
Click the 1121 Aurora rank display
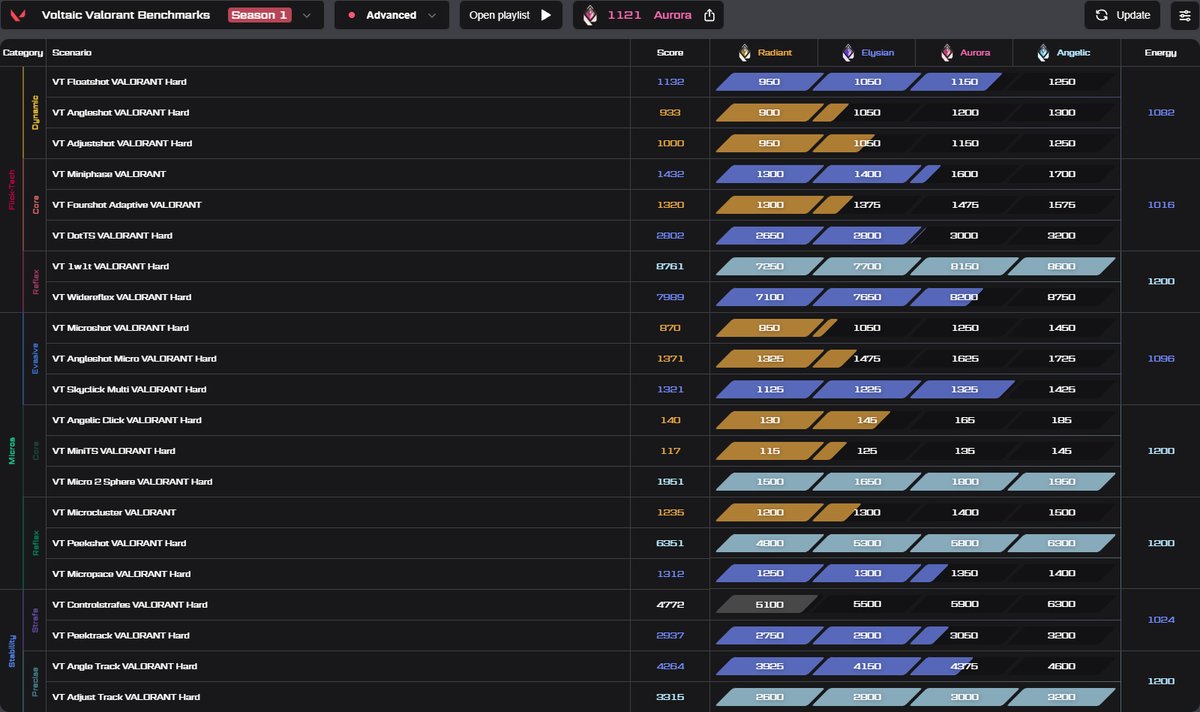coord(649,15)
